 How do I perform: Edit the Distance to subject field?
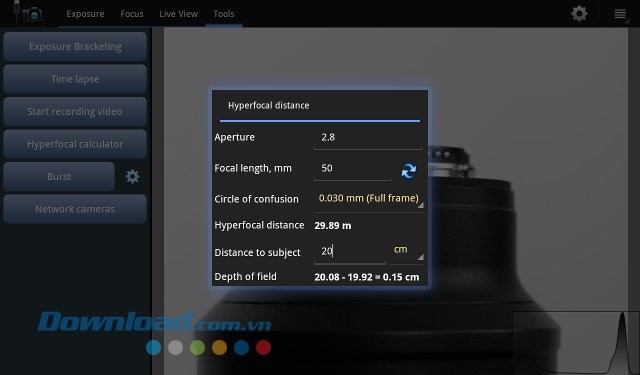point(350,252)
